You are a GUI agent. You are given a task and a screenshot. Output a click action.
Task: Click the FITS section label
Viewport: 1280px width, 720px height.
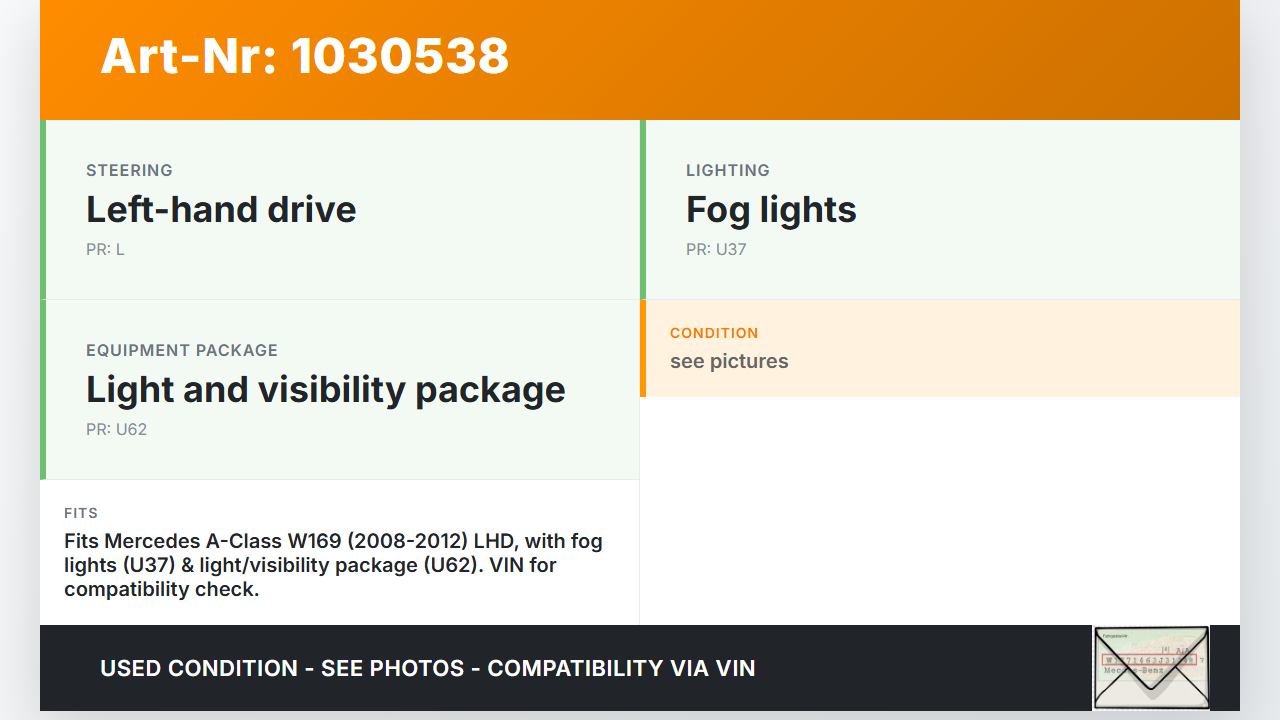pyautogui.click(x=81, y=513)
